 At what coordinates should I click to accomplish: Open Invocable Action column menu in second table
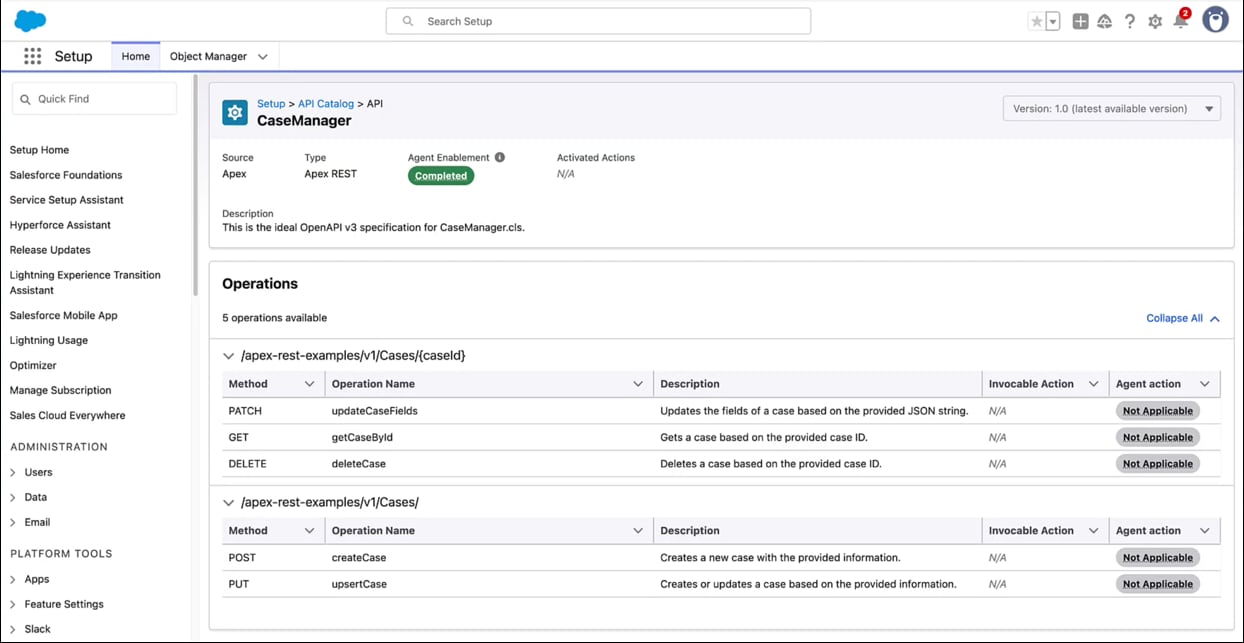(x=1093, y=531)
